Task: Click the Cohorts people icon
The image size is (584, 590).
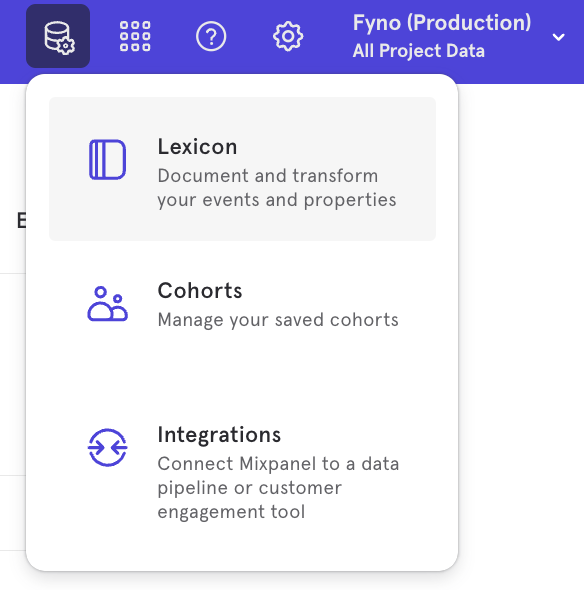Action: point(108,304)
